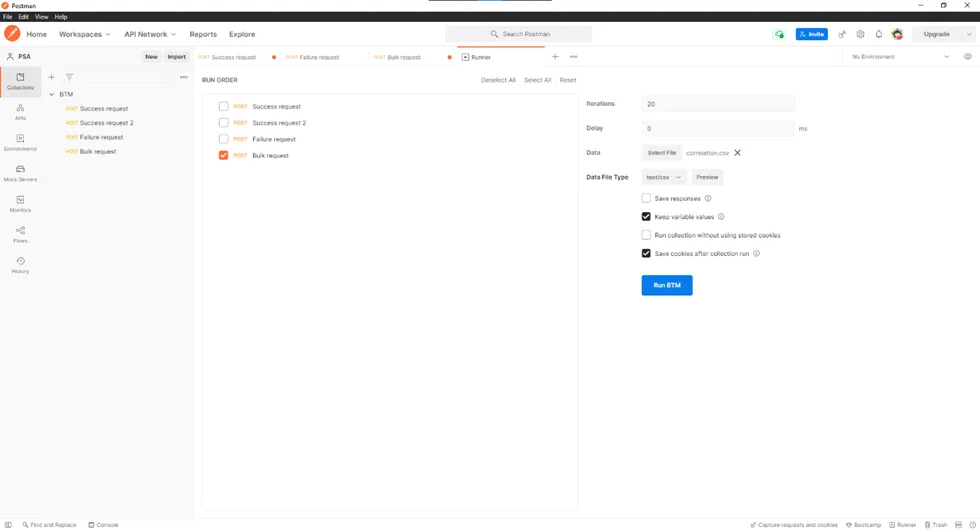Open the dropdown arrow next to Upgrade
The width and height of the screenshot is (980, 531).
969,34
